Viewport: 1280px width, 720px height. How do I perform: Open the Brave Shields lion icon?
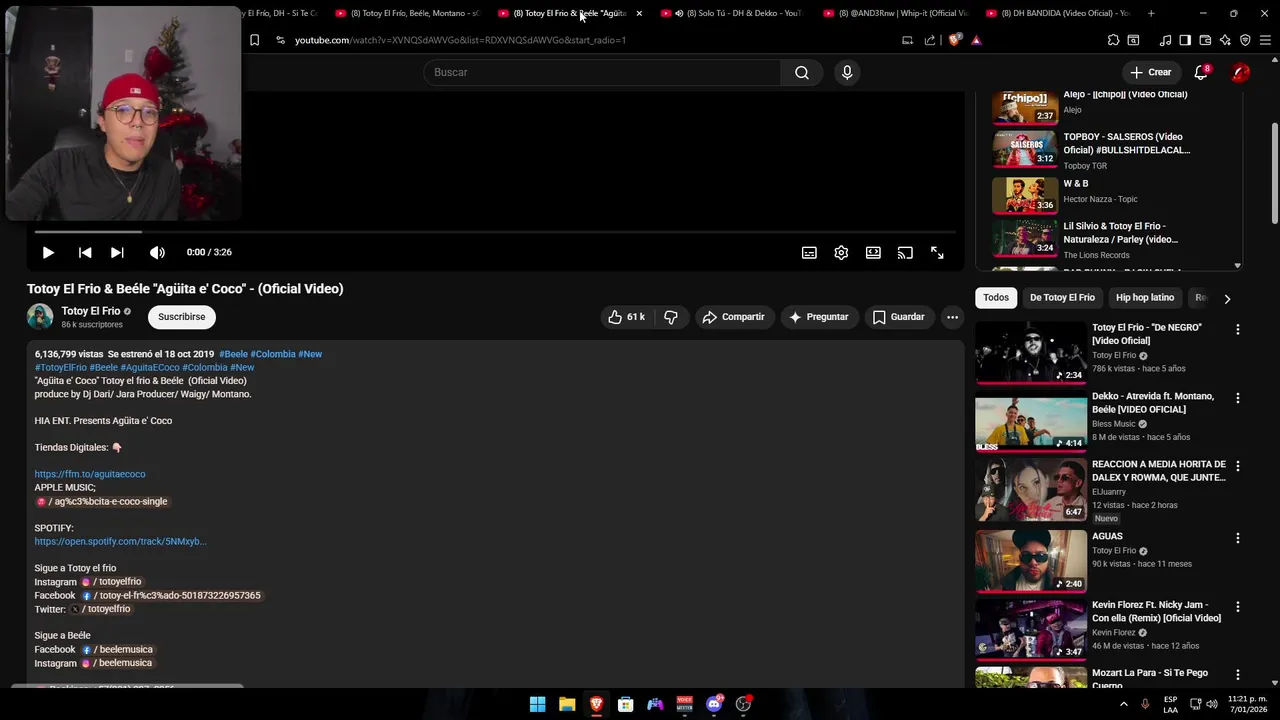pyautogui.click(x=955, y=40)
